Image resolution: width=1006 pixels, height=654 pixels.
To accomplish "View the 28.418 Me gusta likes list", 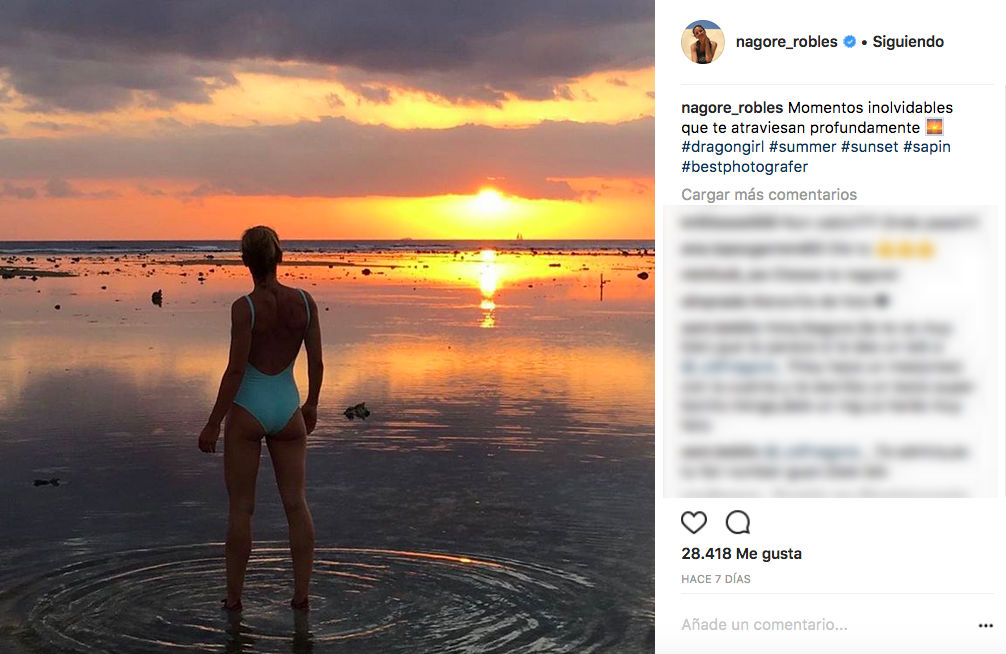I will (x=741, y=554).
